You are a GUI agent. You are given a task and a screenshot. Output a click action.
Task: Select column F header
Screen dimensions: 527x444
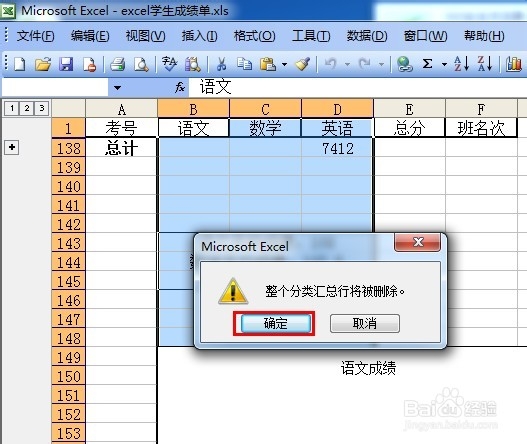tap(481, 109)
